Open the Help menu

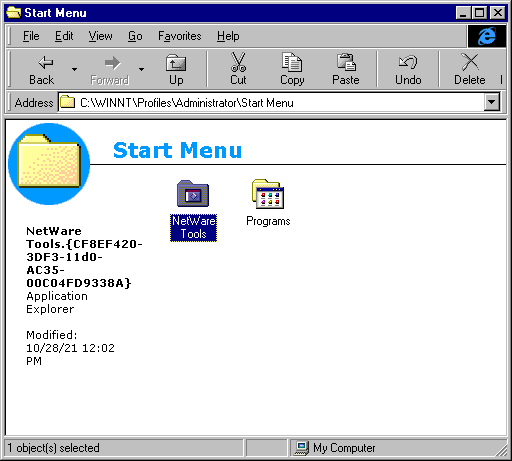coord(228,36)
